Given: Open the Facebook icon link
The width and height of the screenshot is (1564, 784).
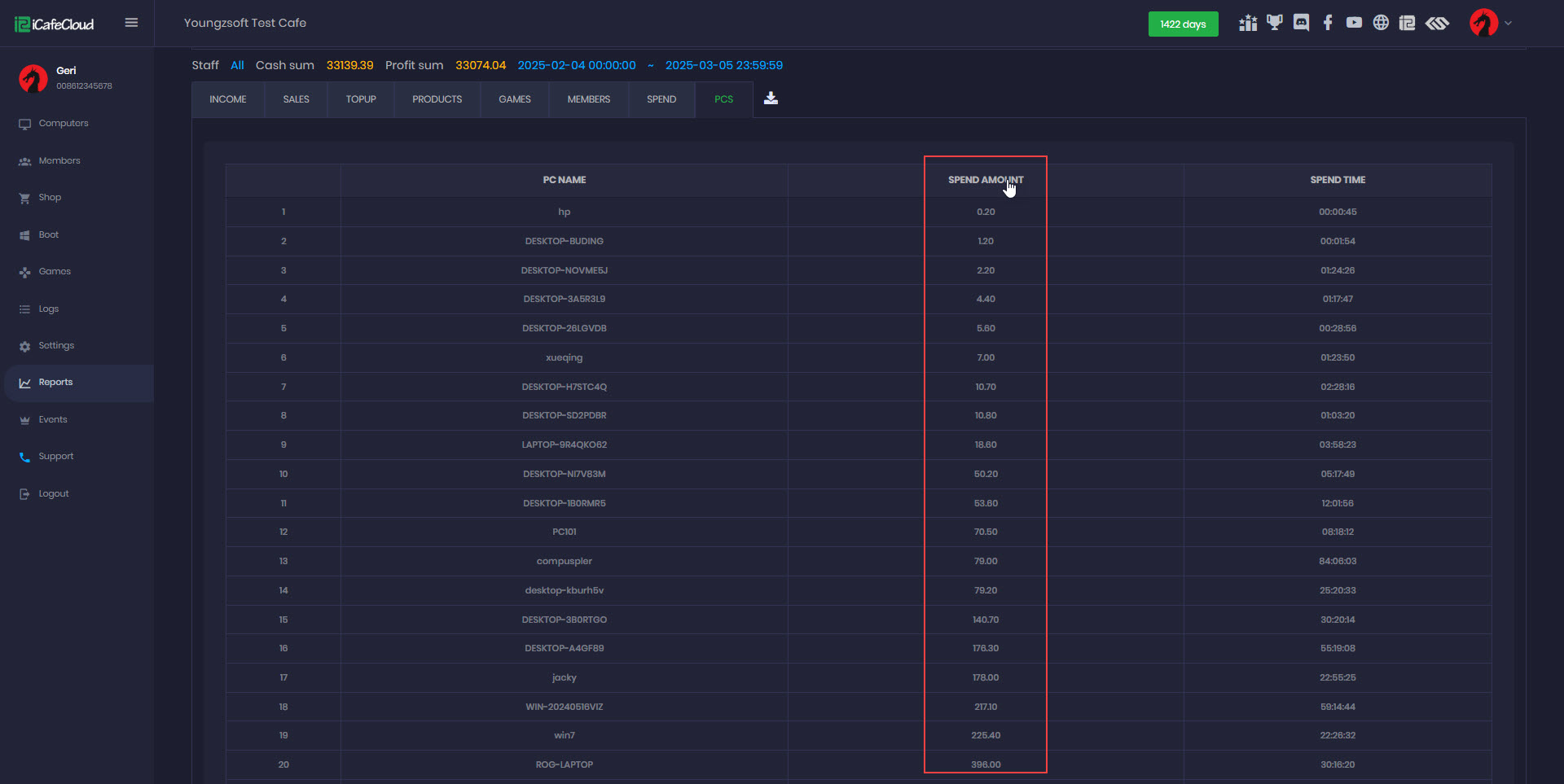Looking at the screenshot, I should 1328,23.
